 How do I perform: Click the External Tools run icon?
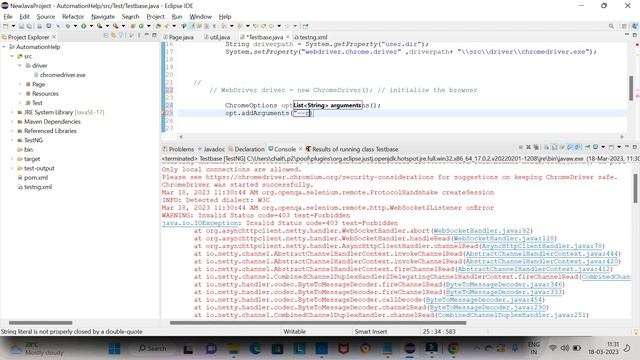(x=116, y=26)
